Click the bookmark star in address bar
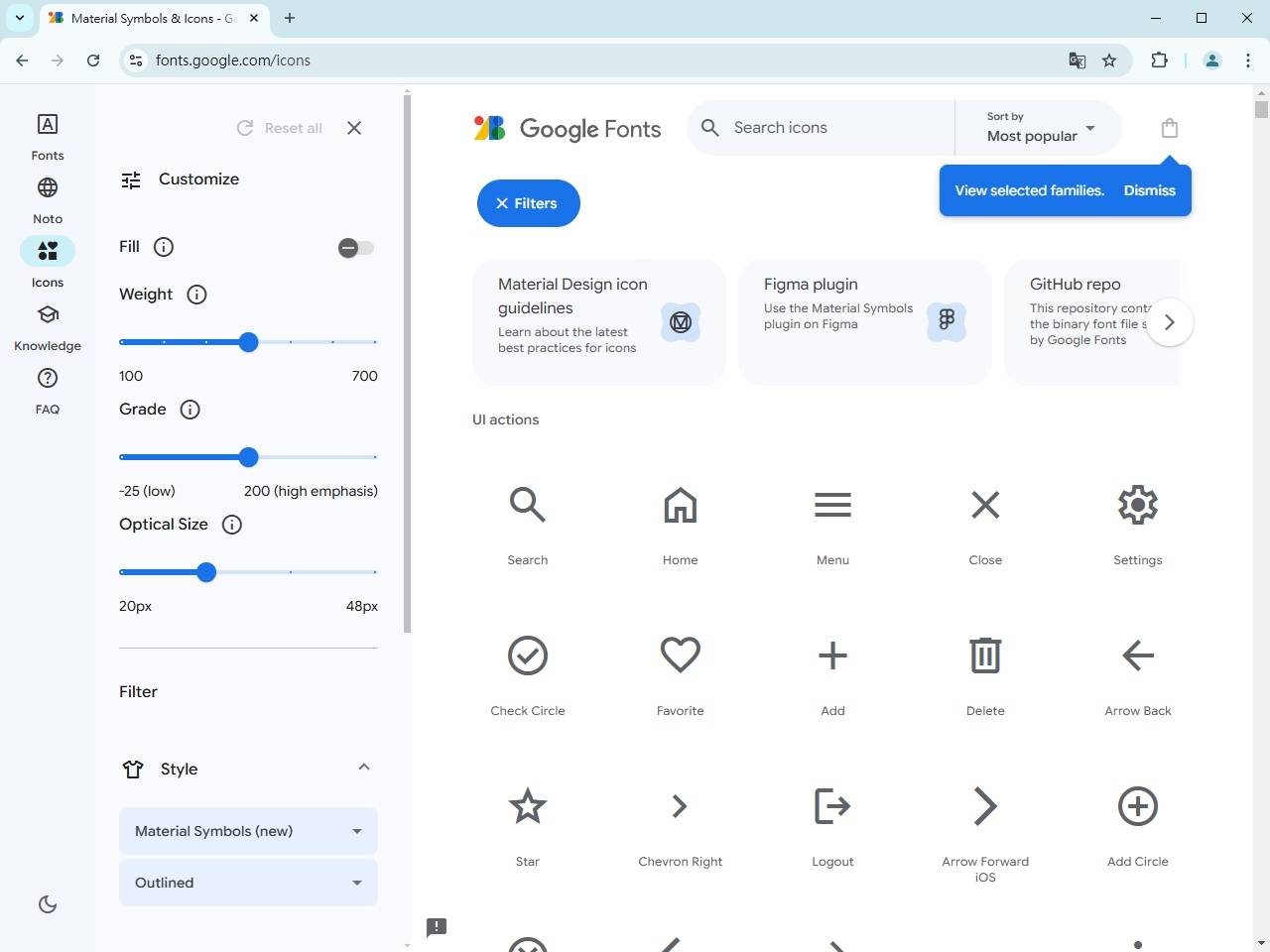This screenshot has width=1270, height=952. tap(1109, 60)
